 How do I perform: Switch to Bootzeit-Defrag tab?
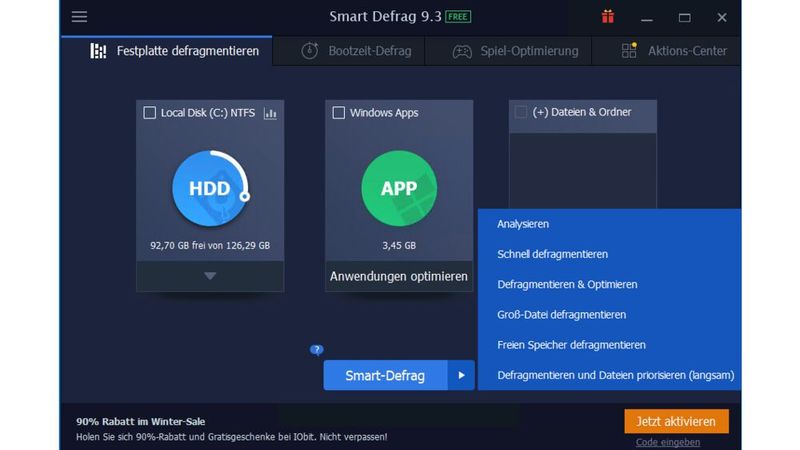pyautogui.click(x=349, y=51)
